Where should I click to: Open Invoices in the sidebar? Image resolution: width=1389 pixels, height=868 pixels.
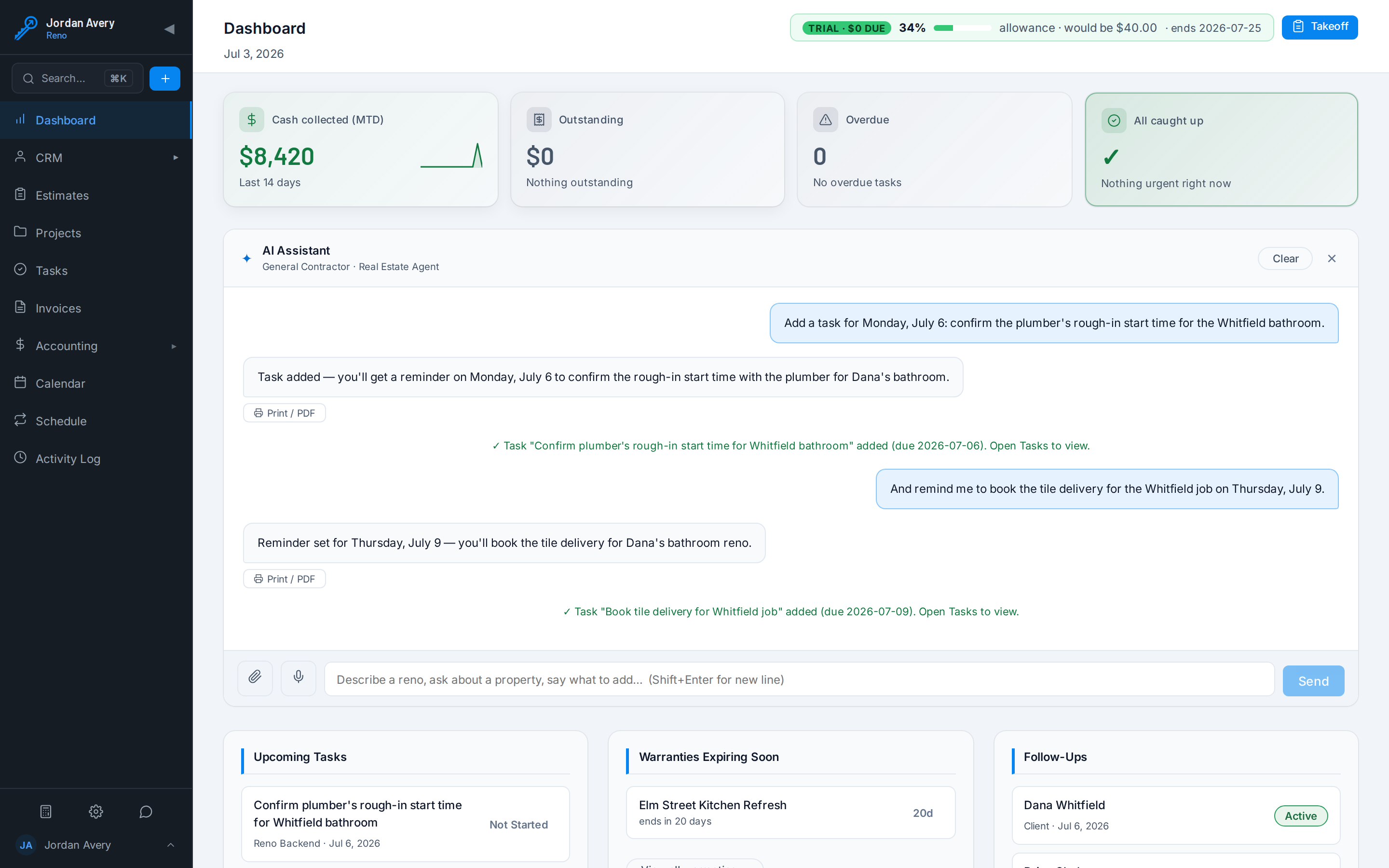[95, 308]
